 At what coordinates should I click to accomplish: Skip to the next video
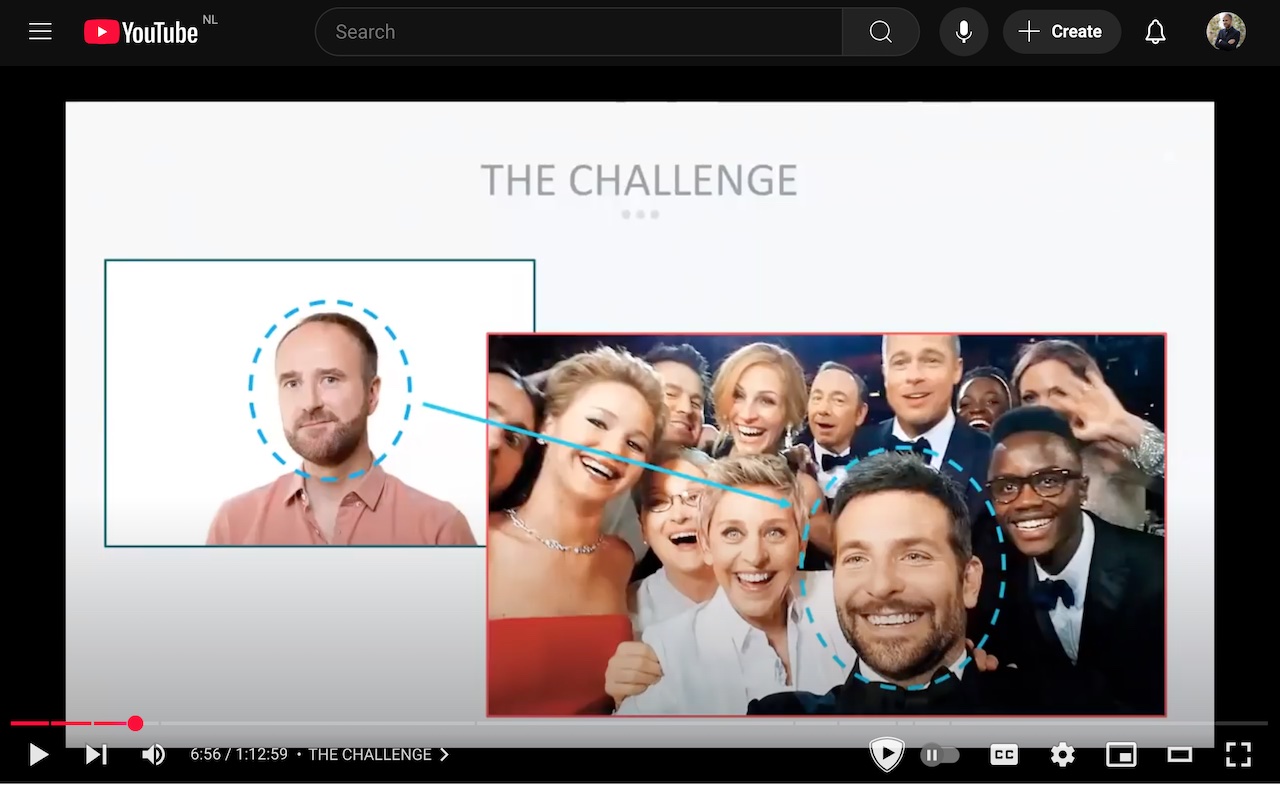point(96,754)
